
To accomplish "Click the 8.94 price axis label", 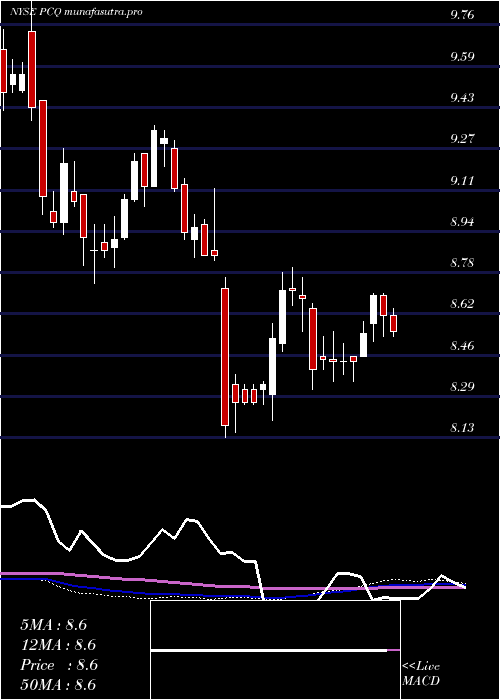I will click(x=462, y=222).
